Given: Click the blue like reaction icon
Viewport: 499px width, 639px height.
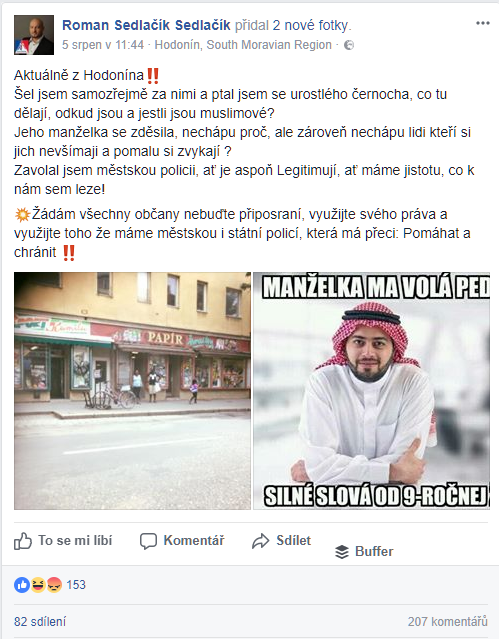Looking at the screenshot, I should coord(22,585).
